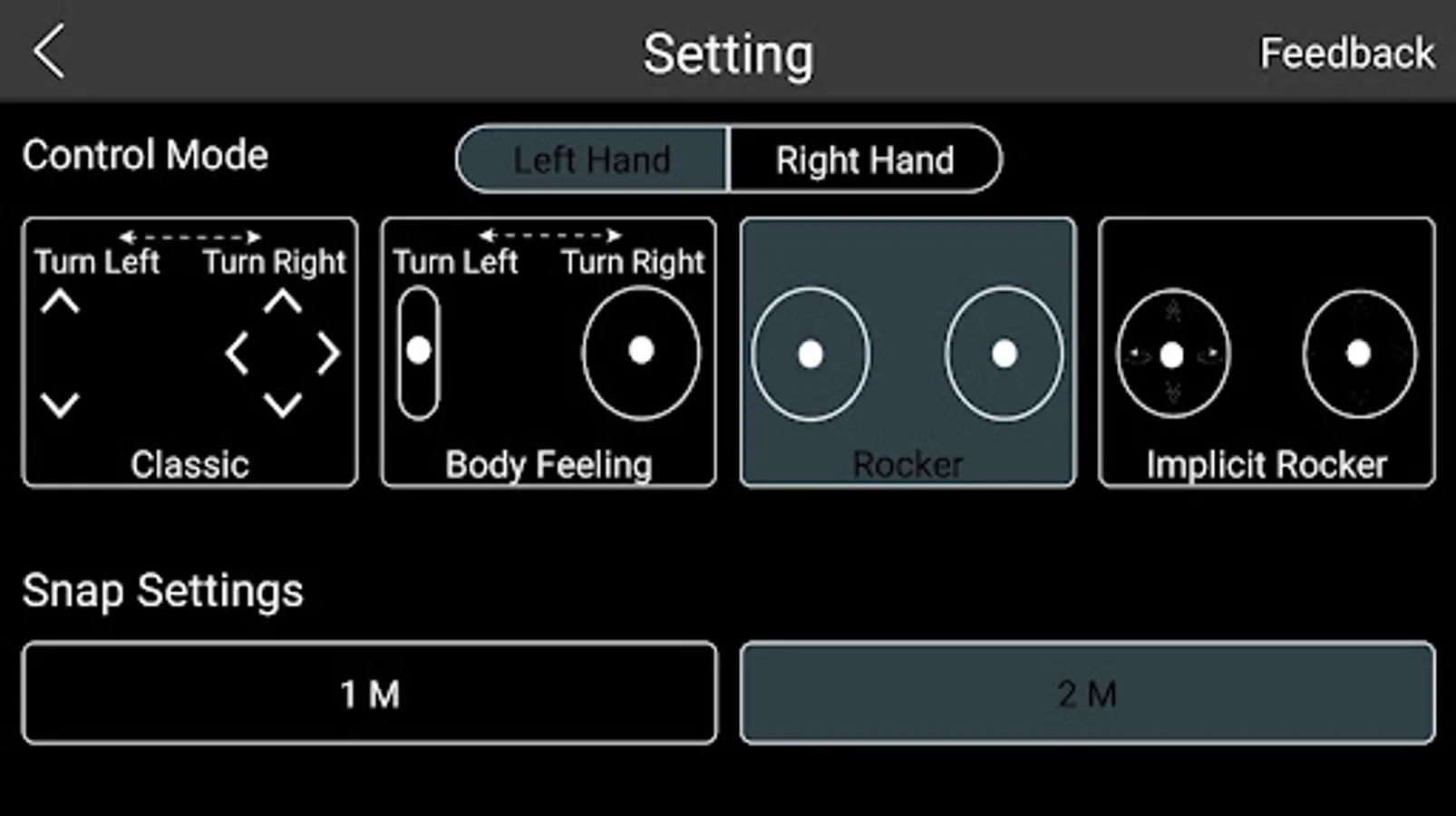1456x816 pixels.
Task: Choose the Implicit Rocker control mode
Action: coord(1267,352)
